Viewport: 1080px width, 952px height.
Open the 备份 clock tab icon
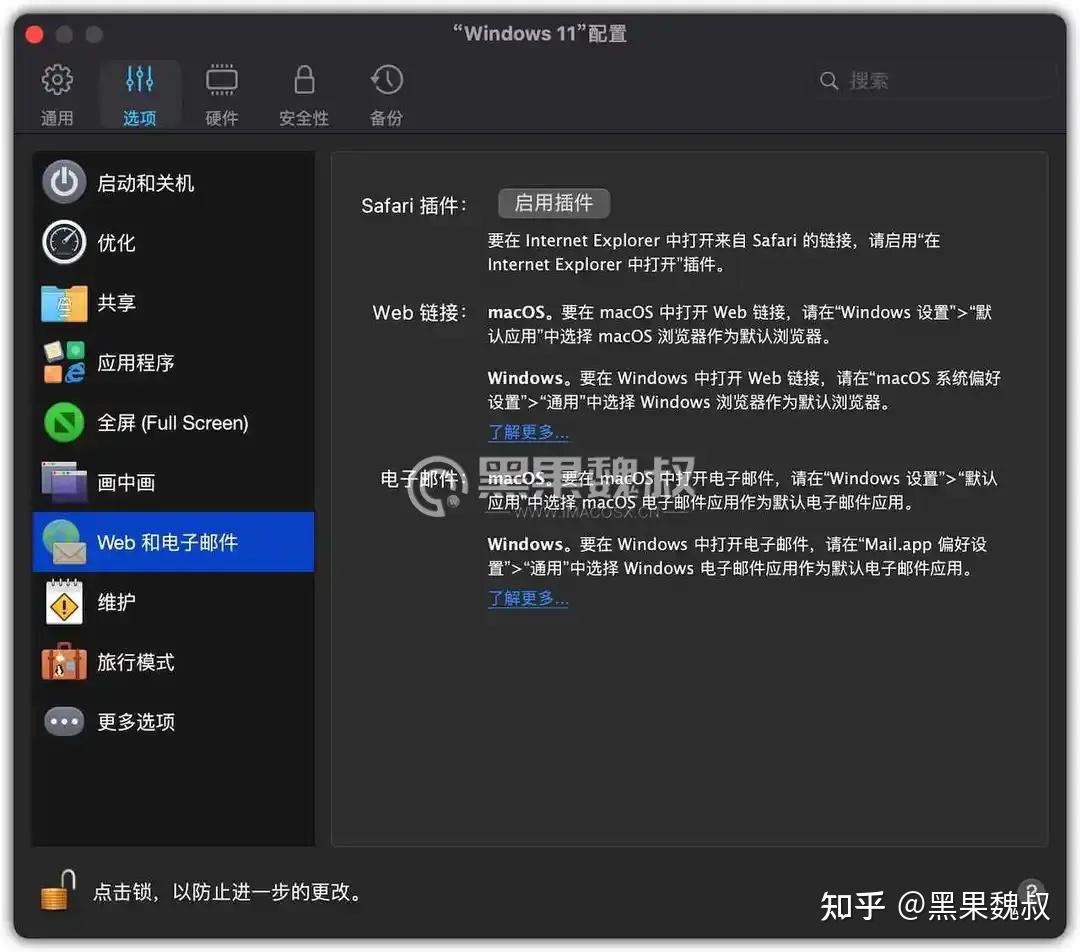pyautogui.click(x=386, y=80)
